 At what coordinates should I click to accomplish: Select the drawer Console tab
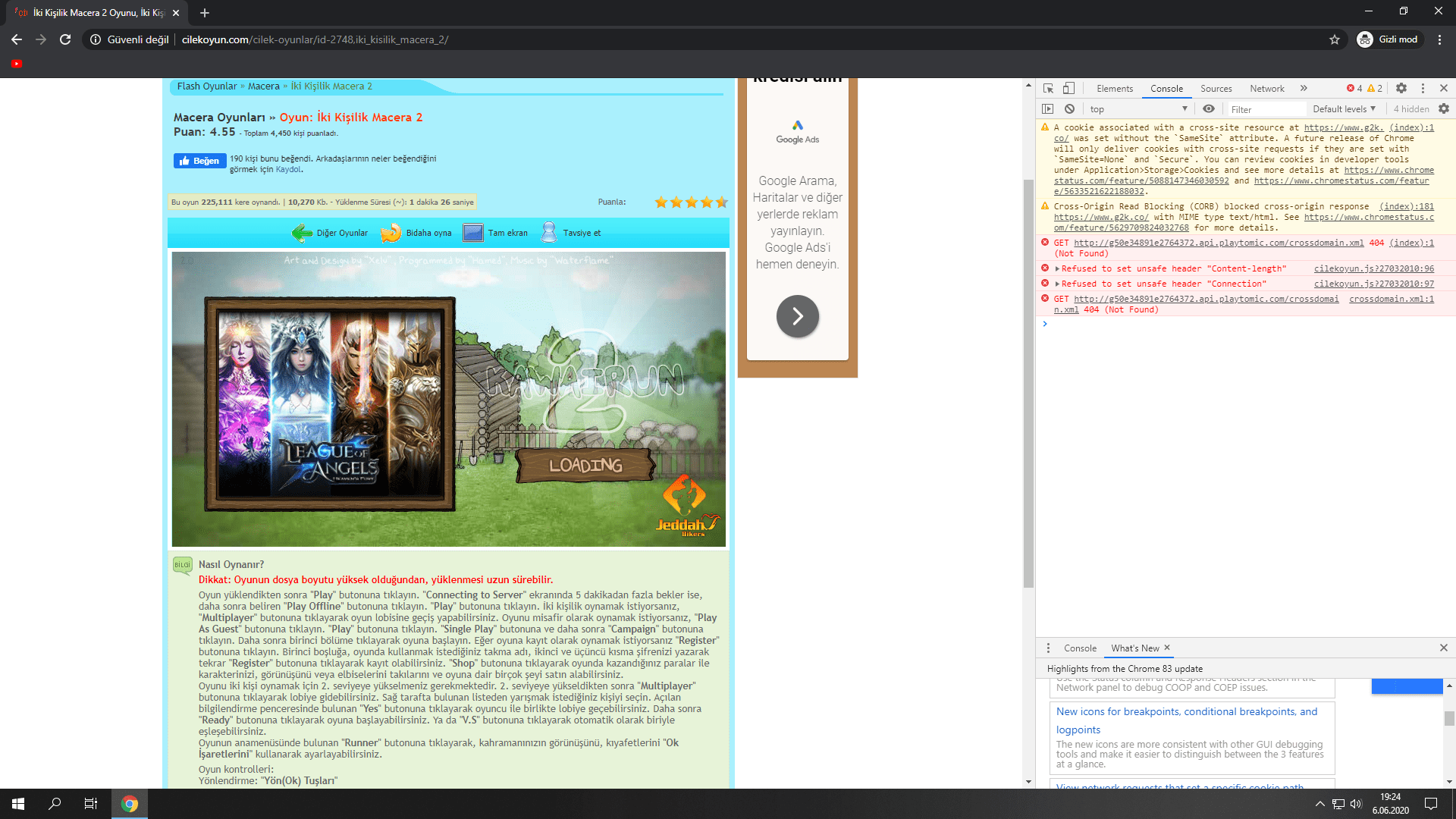(x=1080, y=648)
